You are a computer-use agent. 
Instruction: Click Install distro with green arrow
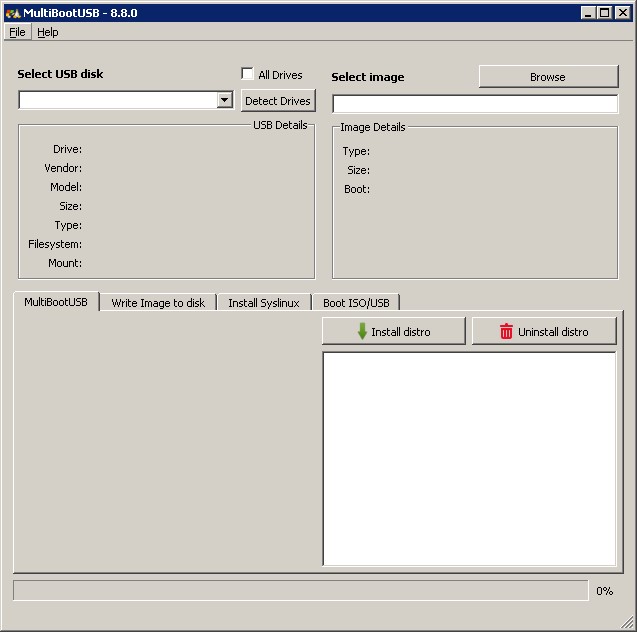tap(394, 331)
